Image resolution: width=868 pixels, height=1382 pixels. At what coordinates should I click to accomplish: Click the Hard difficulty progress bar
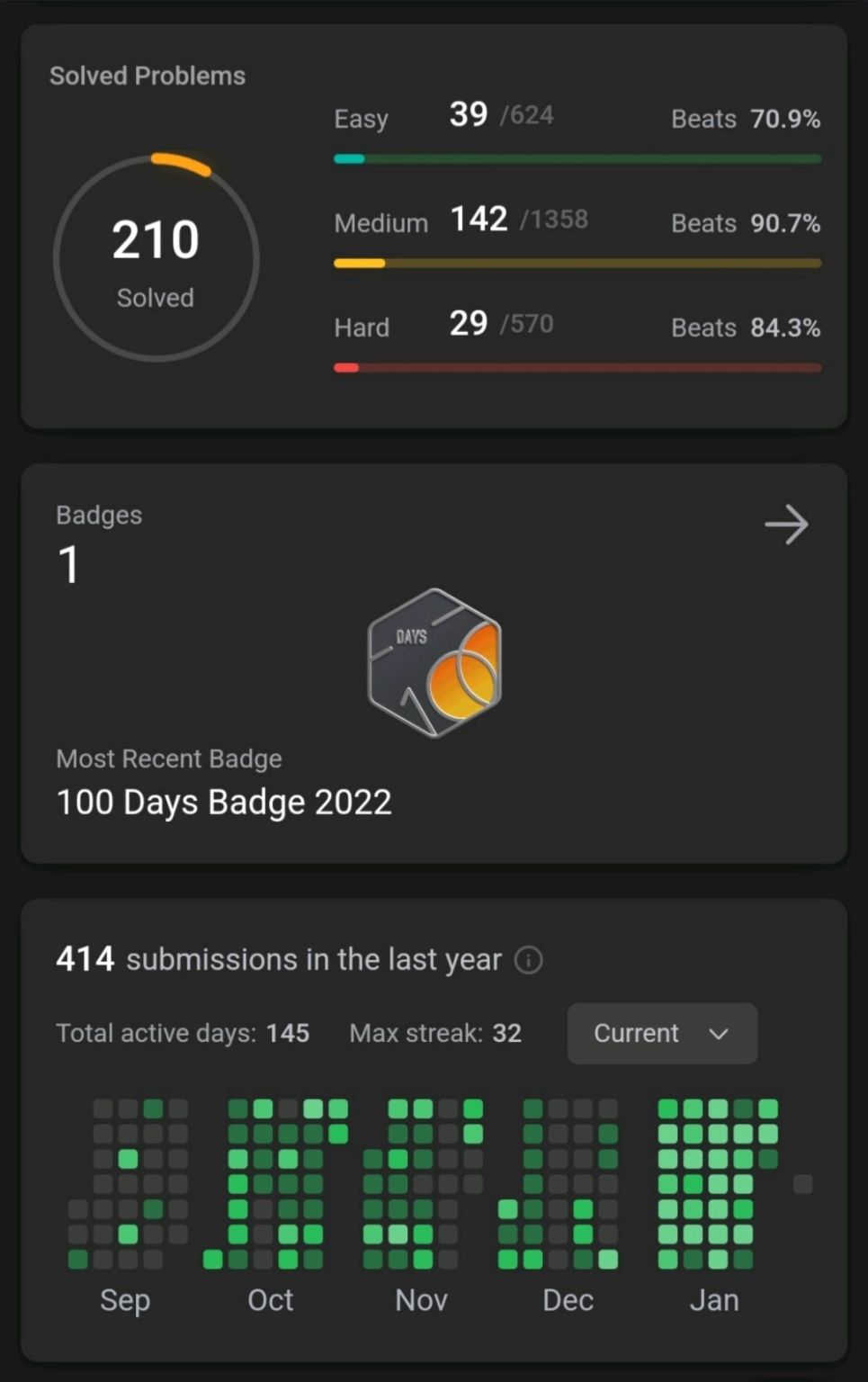coord(577,368)
